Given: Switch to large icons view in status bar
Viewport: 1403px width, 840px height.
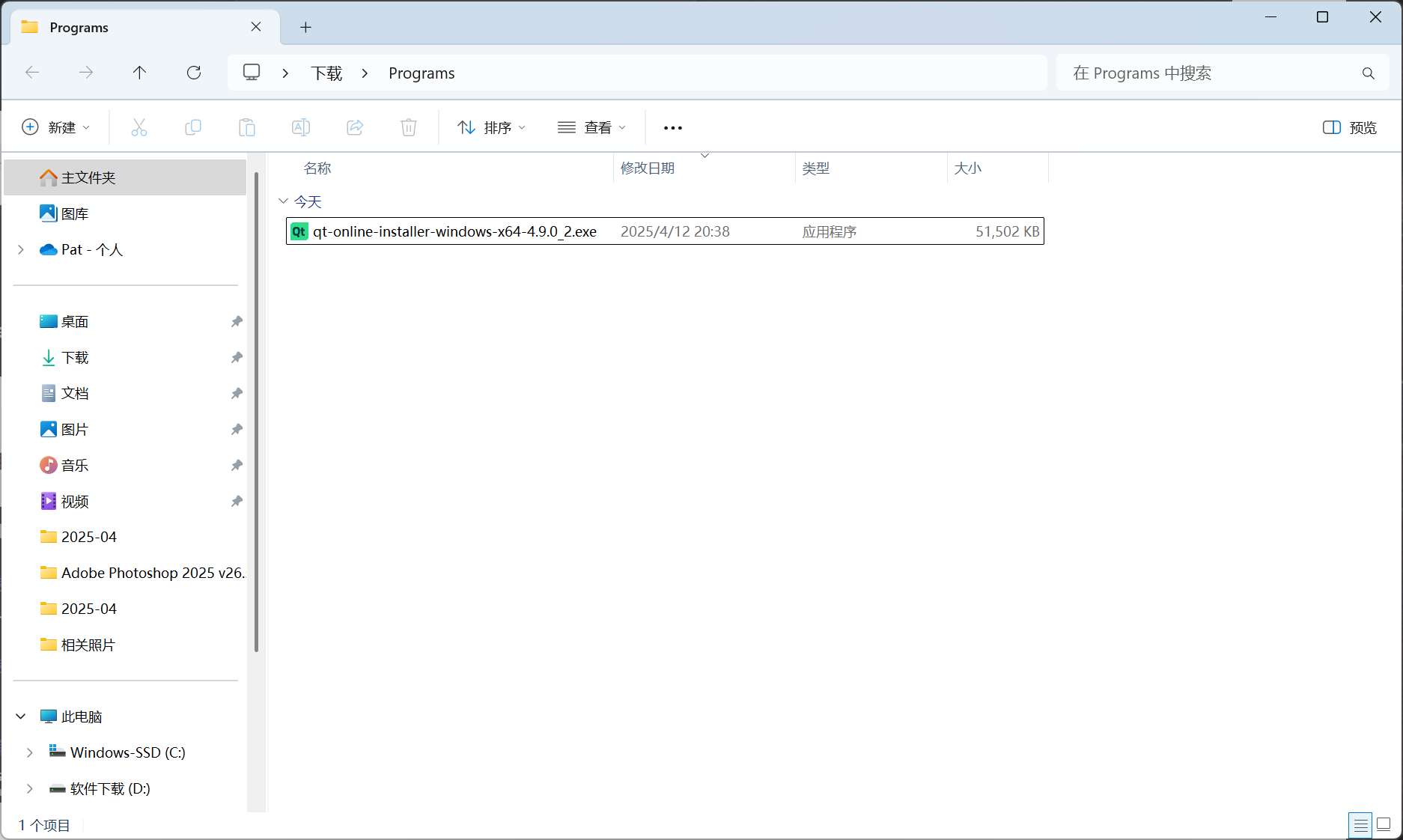Looking at the screenshot, I should (x=1384, y=825).
